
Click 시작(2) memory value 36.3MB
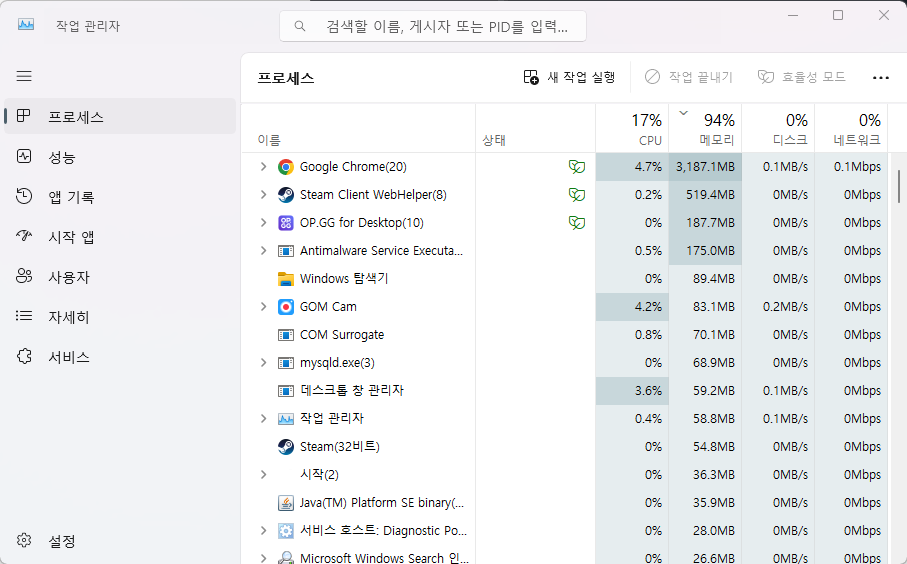[x=705, y=474]
